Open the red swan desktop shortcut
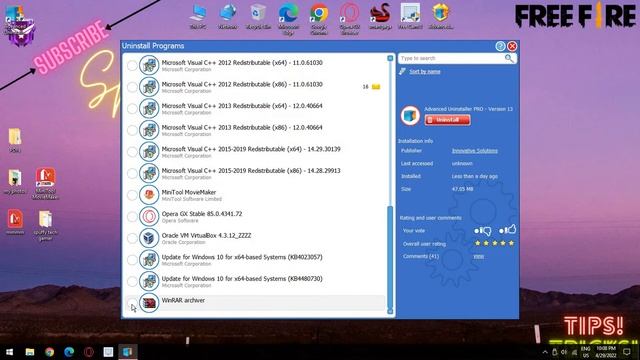This screenshot has width=640, height=360. [380, 17]
